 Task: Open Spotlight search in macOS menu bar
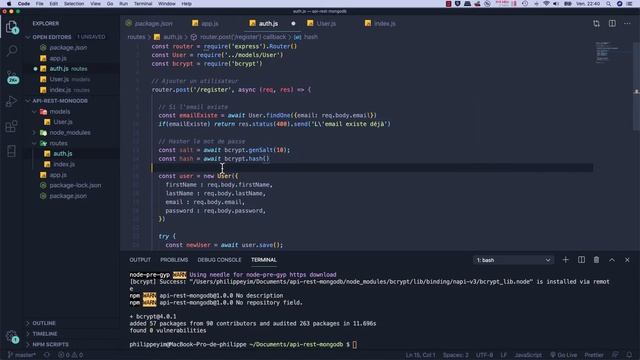point(609,4)
